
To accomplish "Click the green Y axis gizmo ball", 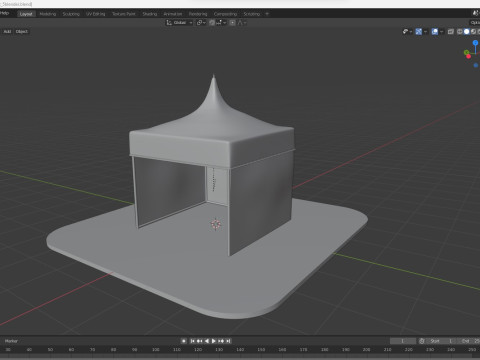I will 467,52.
